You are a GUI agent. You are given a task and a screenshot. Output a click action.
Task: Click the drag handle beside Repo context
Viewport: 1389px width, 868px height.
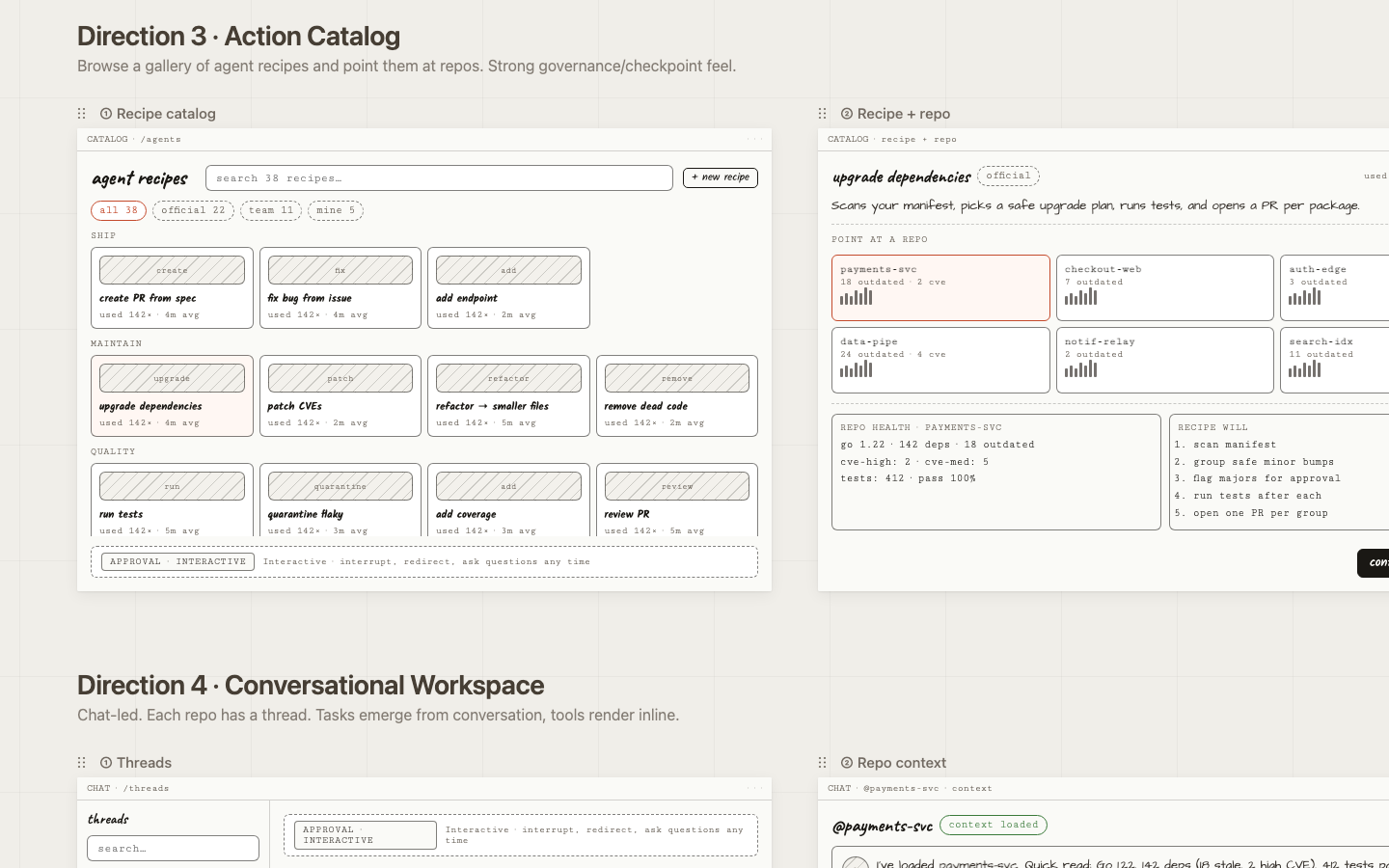[823, 763]
